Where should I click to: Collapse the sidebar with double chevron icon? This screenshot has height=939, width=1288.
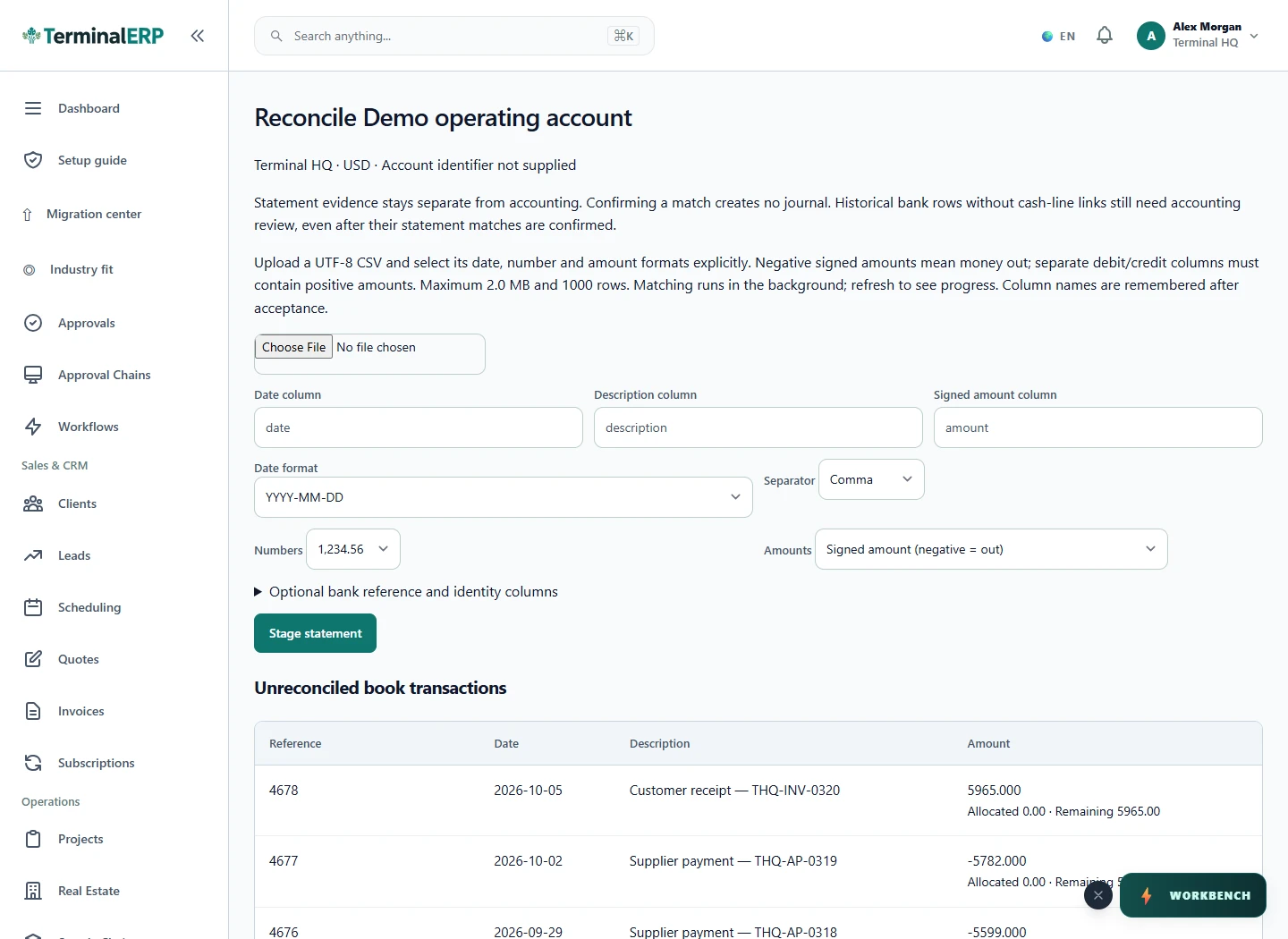point(198,36)
